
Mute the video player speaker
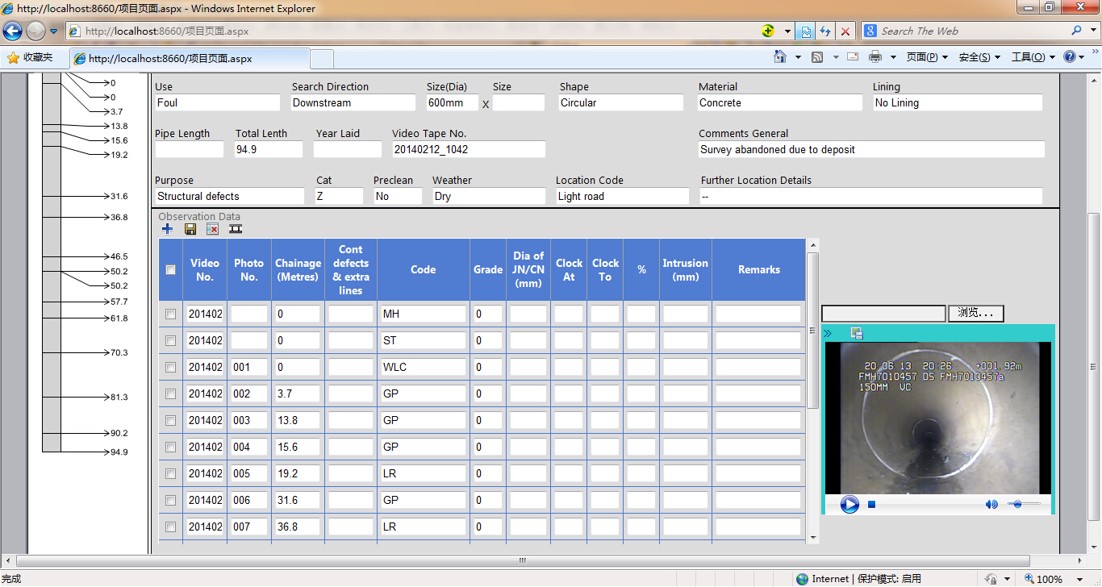tap(991, 505)
